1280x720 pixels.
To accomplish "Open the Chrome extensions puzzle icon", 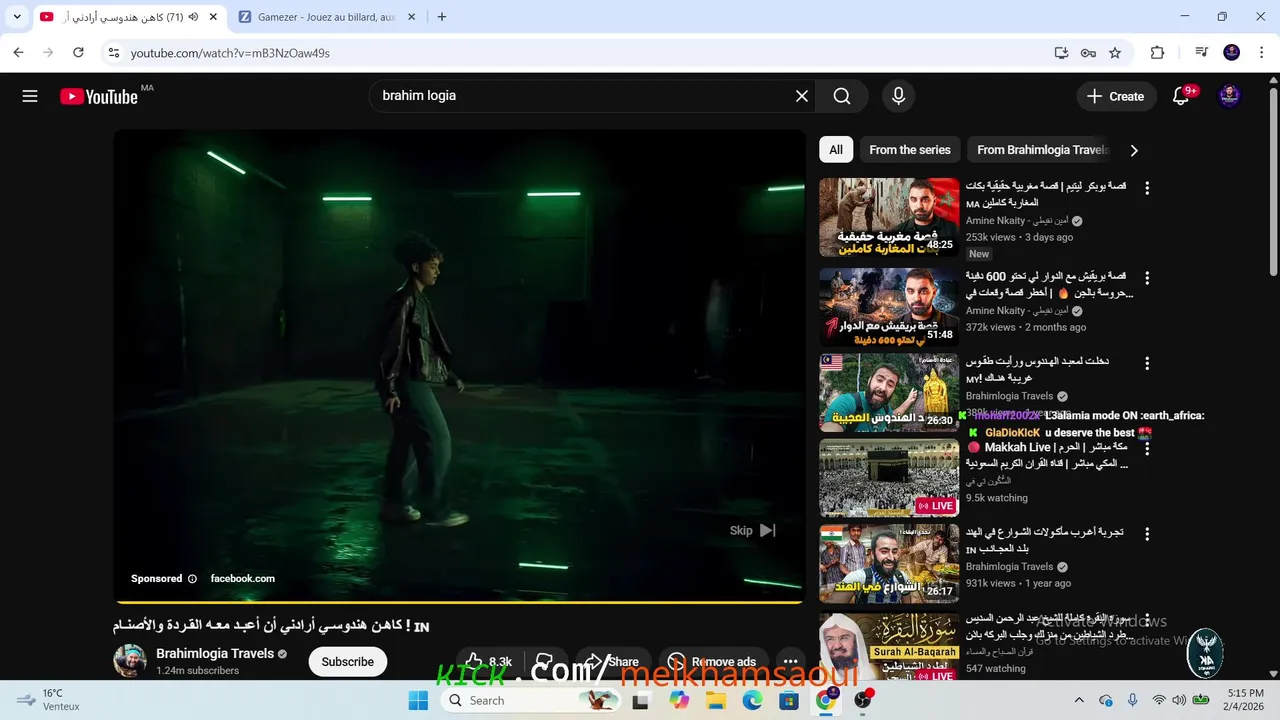I will coord(1157,52).
